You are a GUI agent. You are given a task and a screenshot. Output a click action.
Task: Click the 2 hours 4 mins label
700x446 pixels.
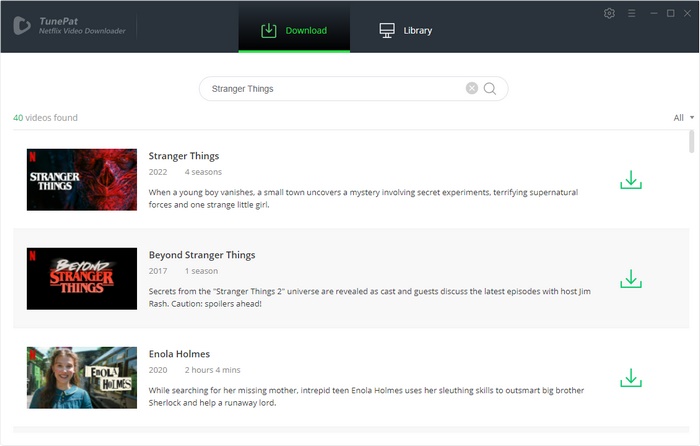click(212, 370)
